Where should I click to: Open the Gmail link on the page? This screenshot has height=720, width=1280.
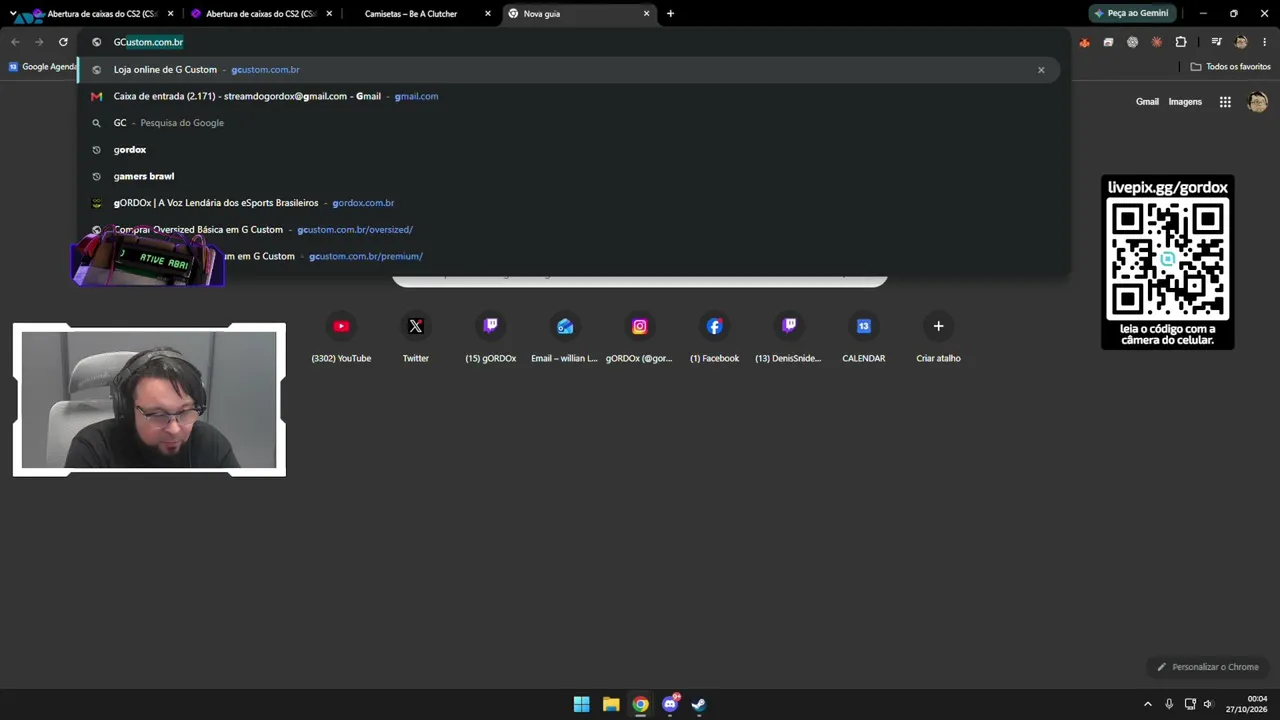coord(1147,102)
